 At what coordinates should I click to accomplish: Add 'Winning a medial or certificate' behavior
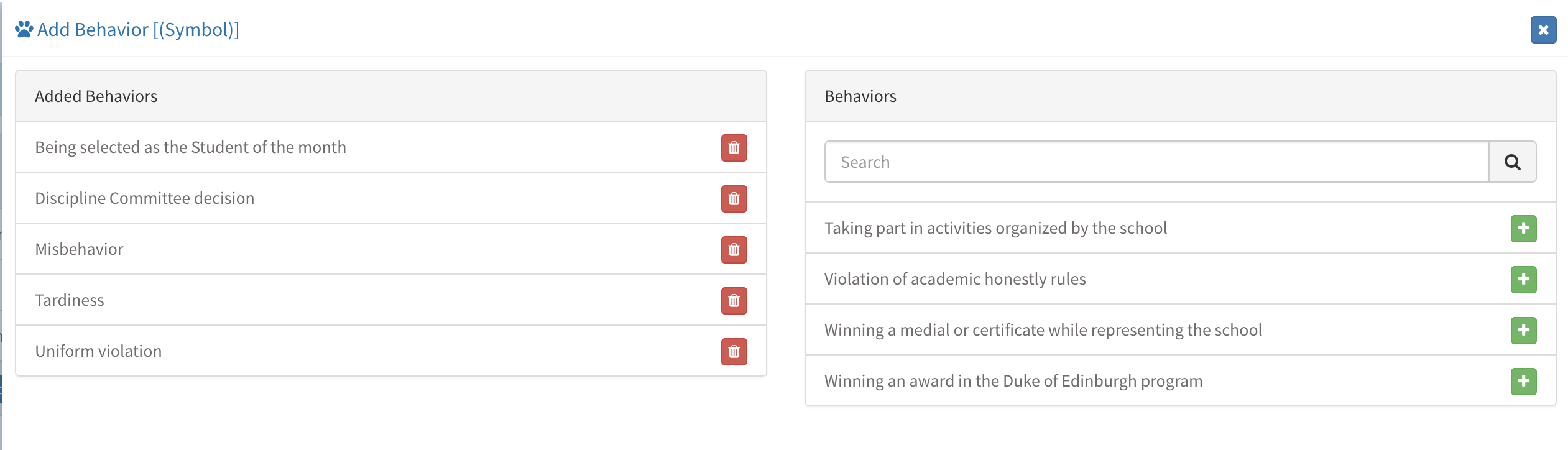[x=1523, y=331]
